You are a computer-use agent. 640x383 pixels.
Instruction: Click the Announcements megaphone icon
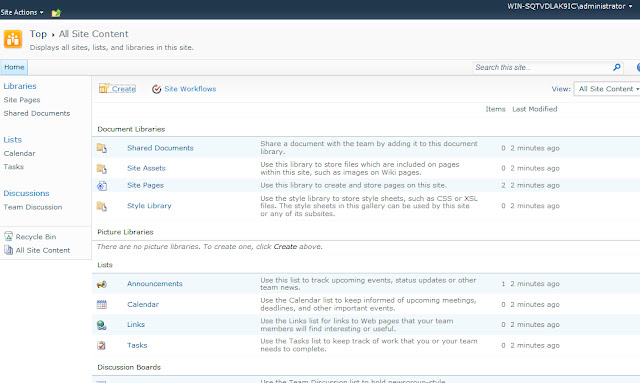click(x=102, y=284)
